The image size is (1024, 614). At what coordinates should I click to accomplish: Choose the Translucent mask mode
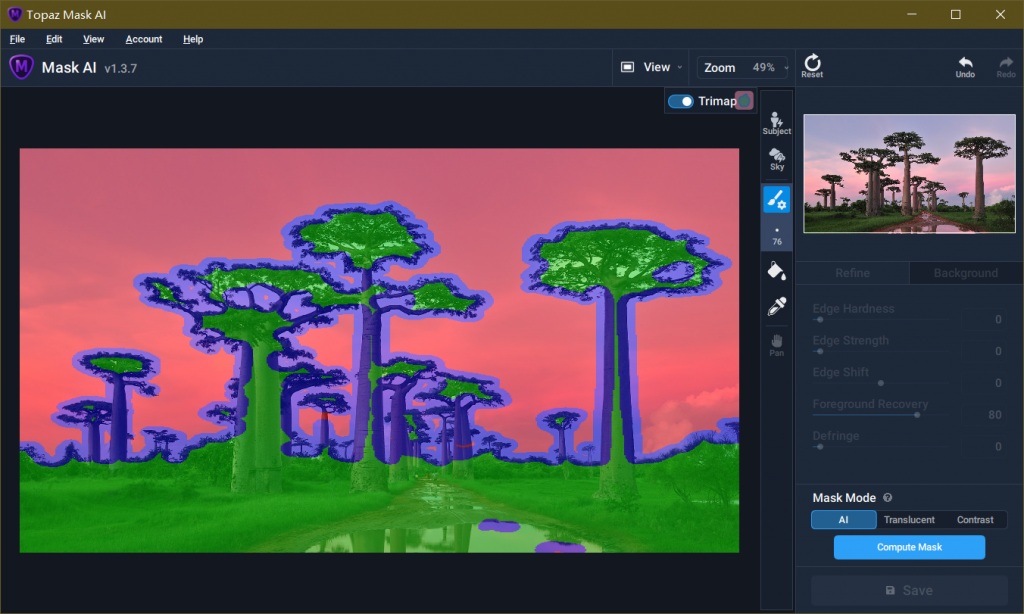(x=909, y=520)
